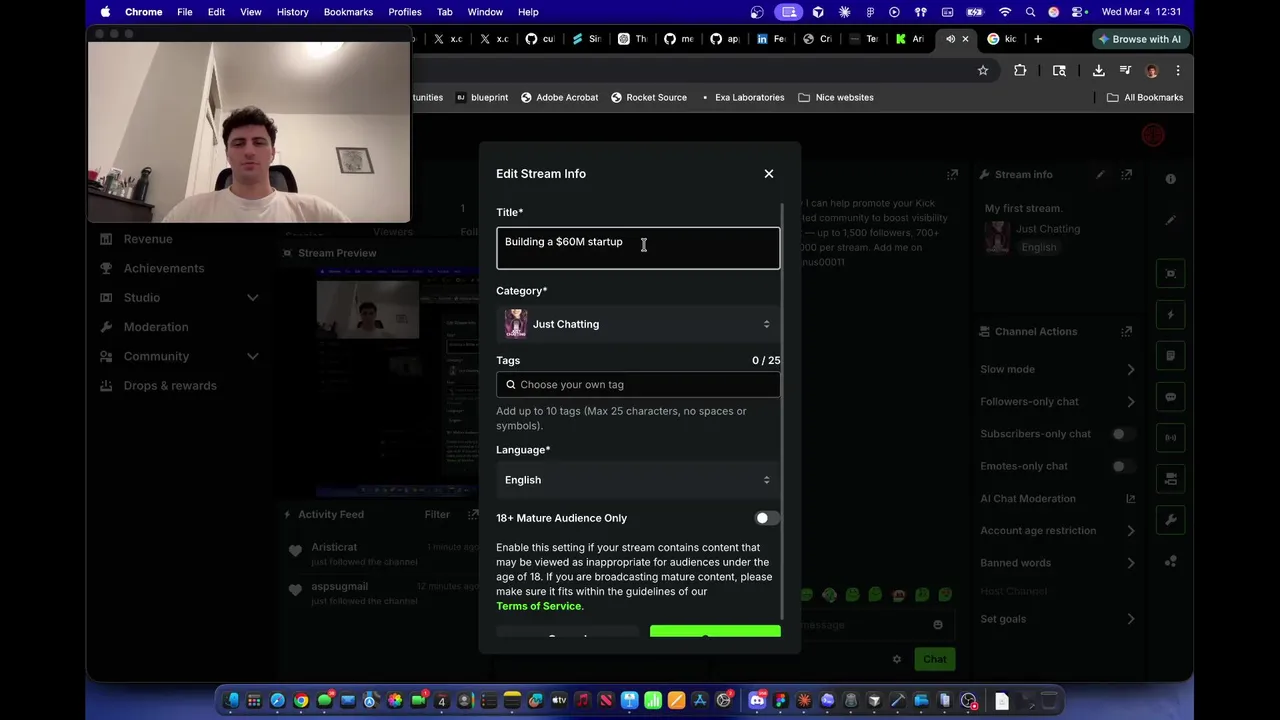This screenshot has width=1280, height=720.
Task: Open Chrome downloads icon
Action: click(1098, 70)
